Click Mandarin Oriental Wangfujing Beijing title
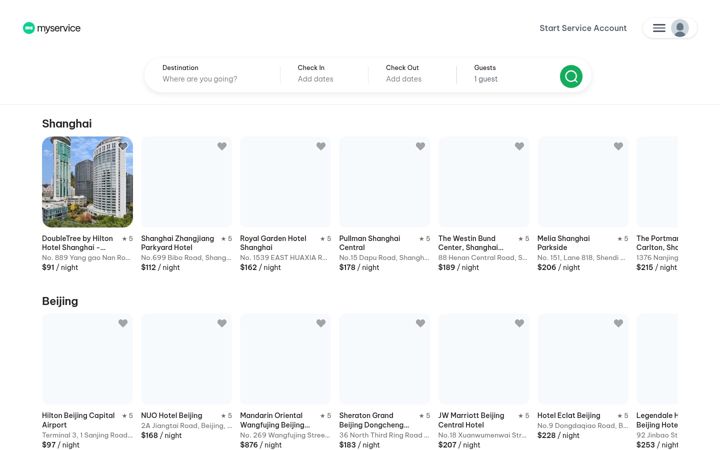The height and width of the screenshot is (450, 720). point(275,420)
